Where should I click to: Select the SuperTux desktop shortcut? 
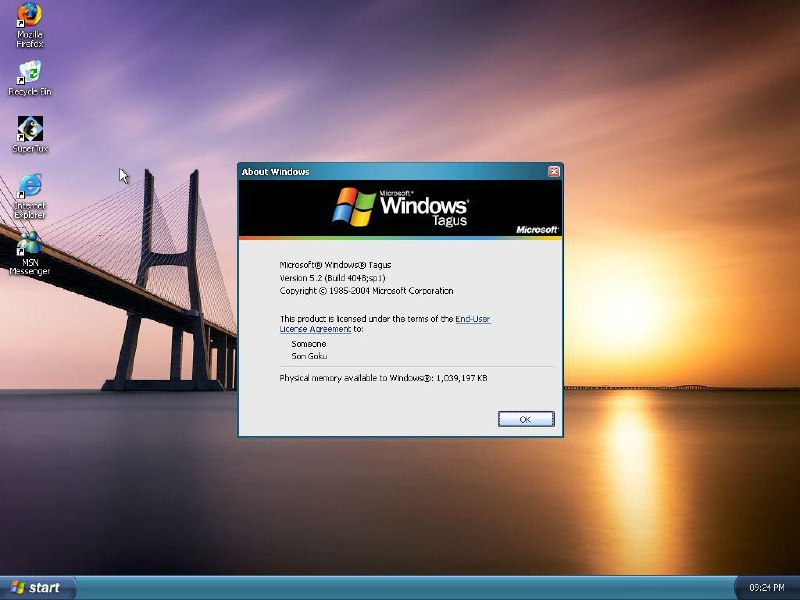30,134
